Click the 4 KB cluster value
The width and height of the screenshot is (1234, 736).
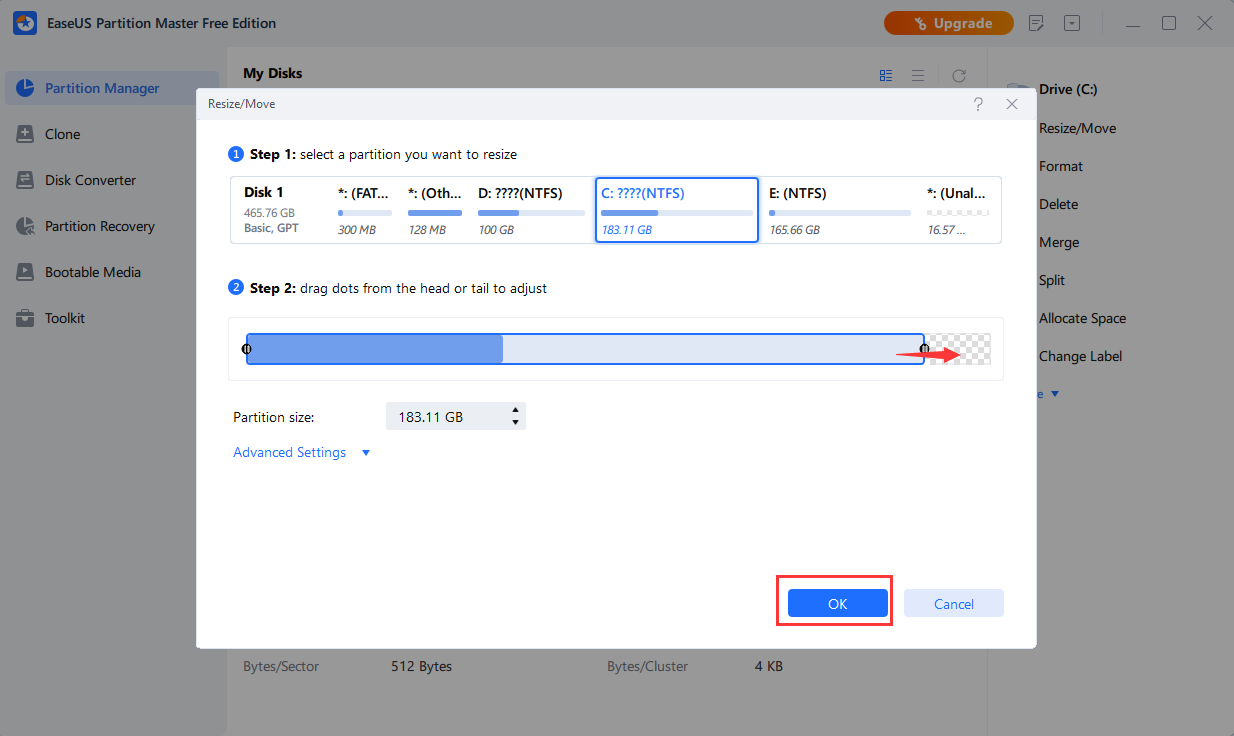pyautogui.click(x=769, y=666)
